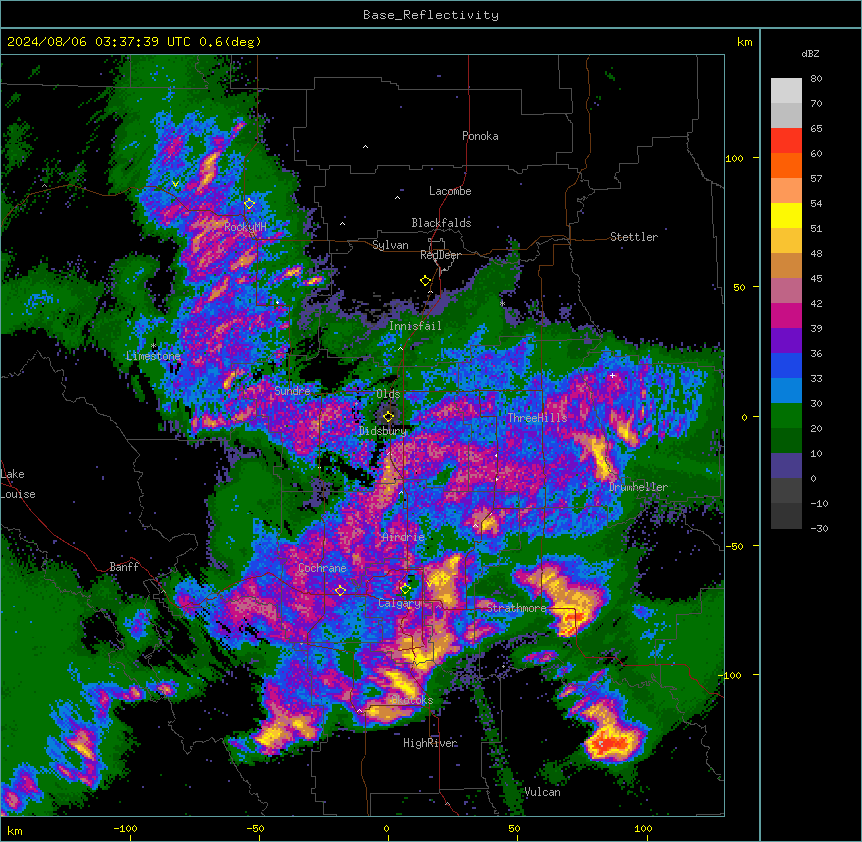The image size is (862, 842).
Task: Click the orange 57-60 dBZ legend swatch
Action: [786, 166]
